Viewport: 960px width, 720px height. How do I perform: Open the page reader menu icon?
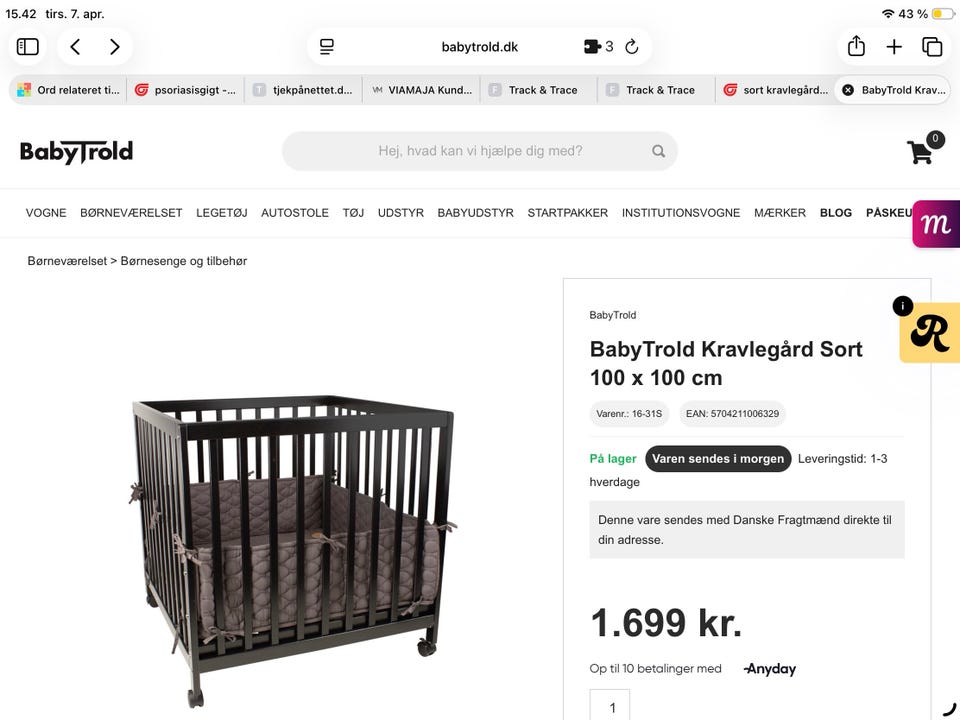click(x=327, y=47)
